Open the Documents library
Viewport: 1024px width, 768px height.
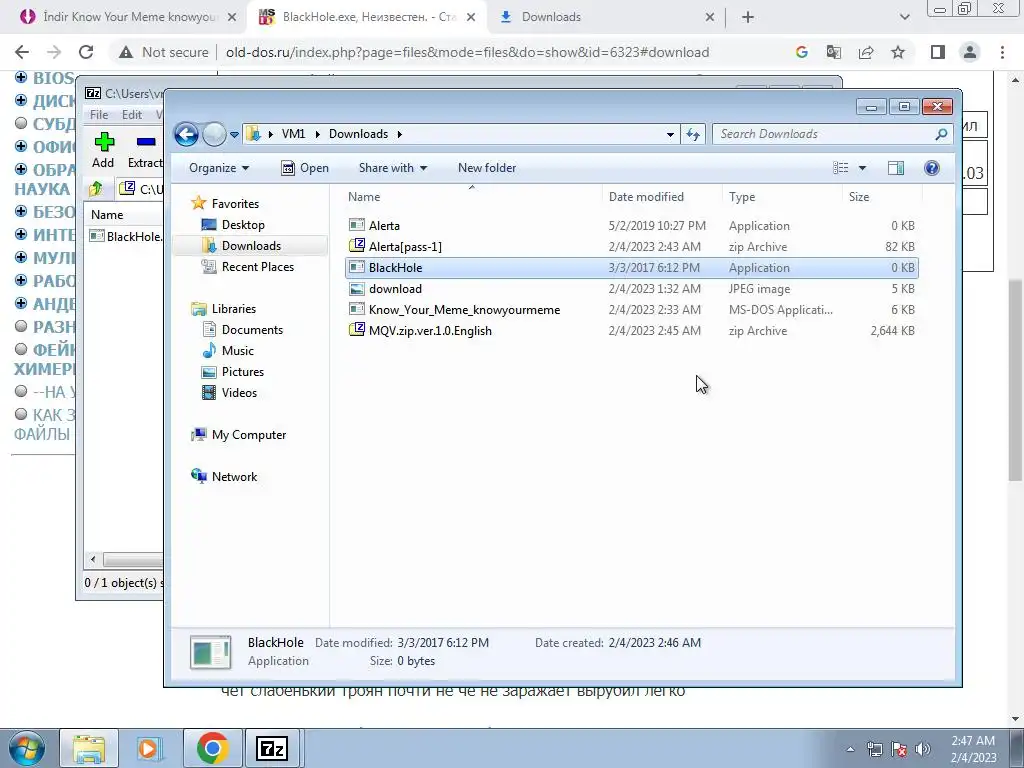(x=242, y=330)
